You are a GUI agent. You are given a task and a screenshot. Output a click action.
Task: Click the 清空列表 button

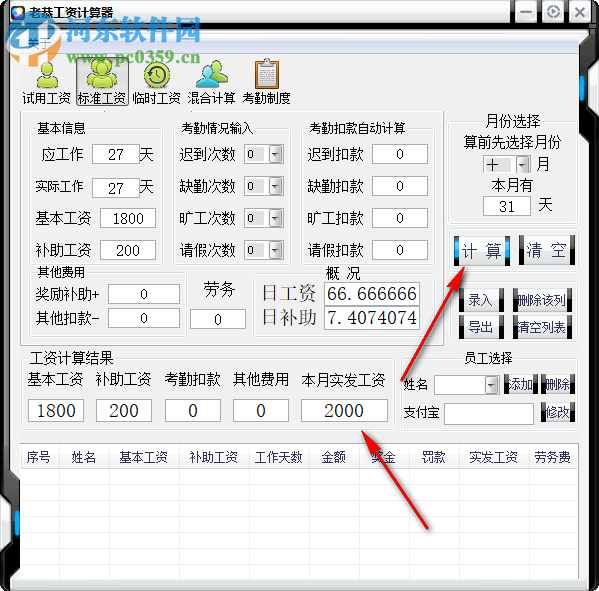coord(542,327)
